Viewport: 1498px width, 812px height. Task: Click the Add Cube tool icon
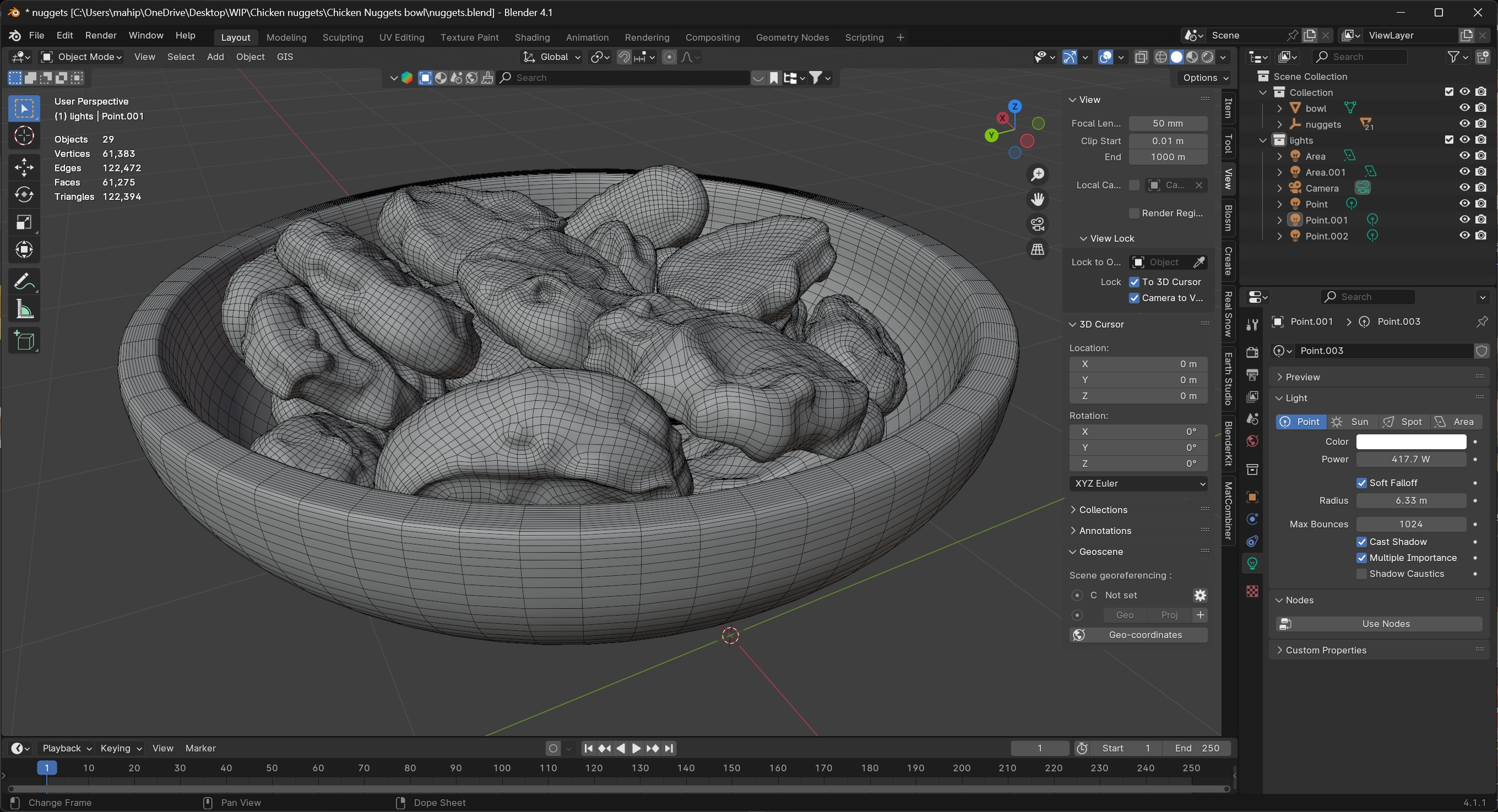click(24, 341)
